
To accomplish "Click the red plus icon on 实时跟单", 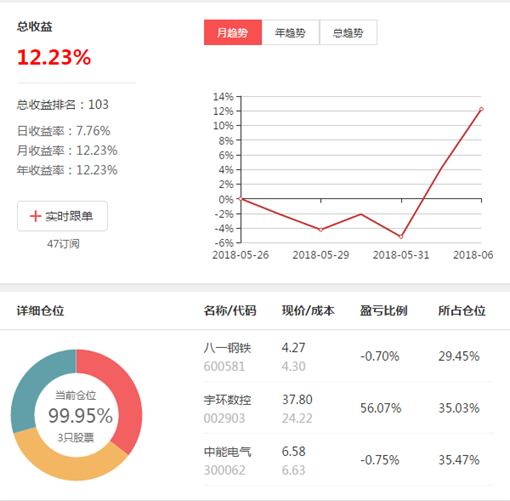I will [x=35, y=216].
